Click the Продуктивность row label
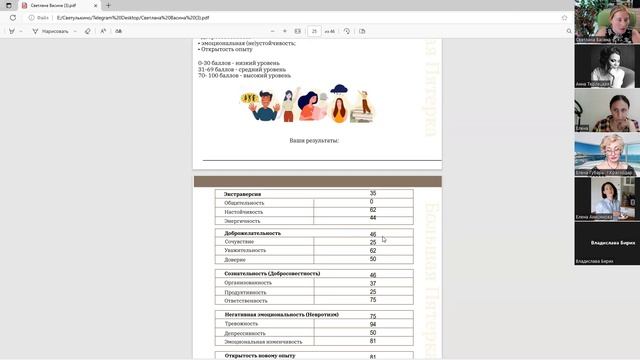The image size is (640, 360). (x=245, y=292)
